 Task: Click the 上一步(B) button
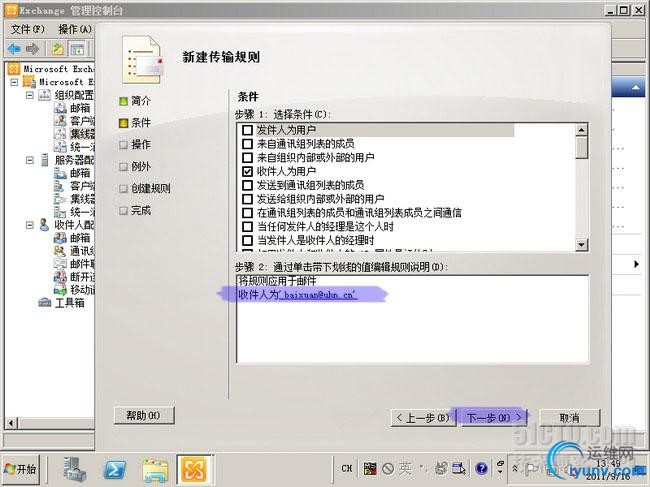click(423, 418)
